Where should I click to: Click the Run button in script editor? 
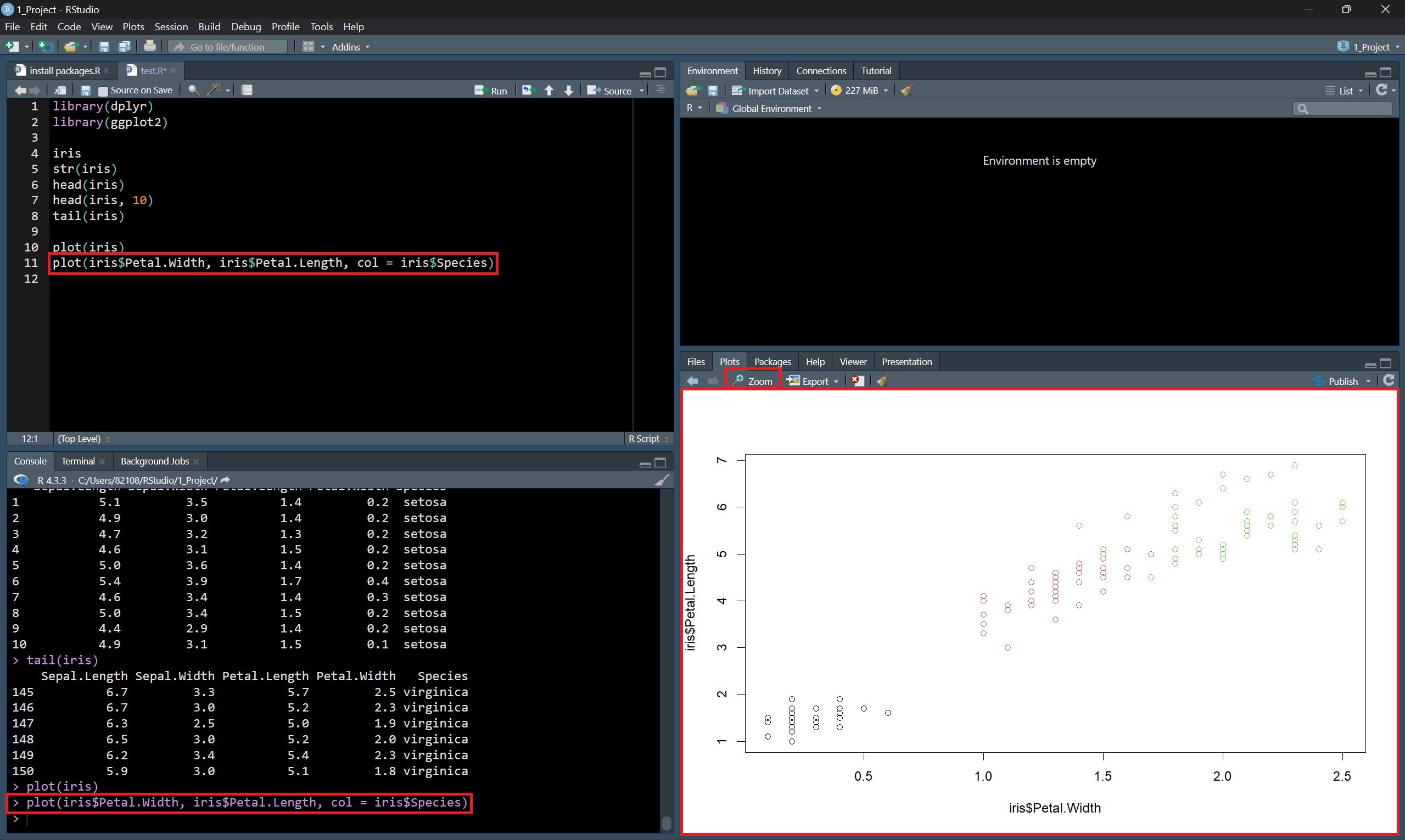491,91
